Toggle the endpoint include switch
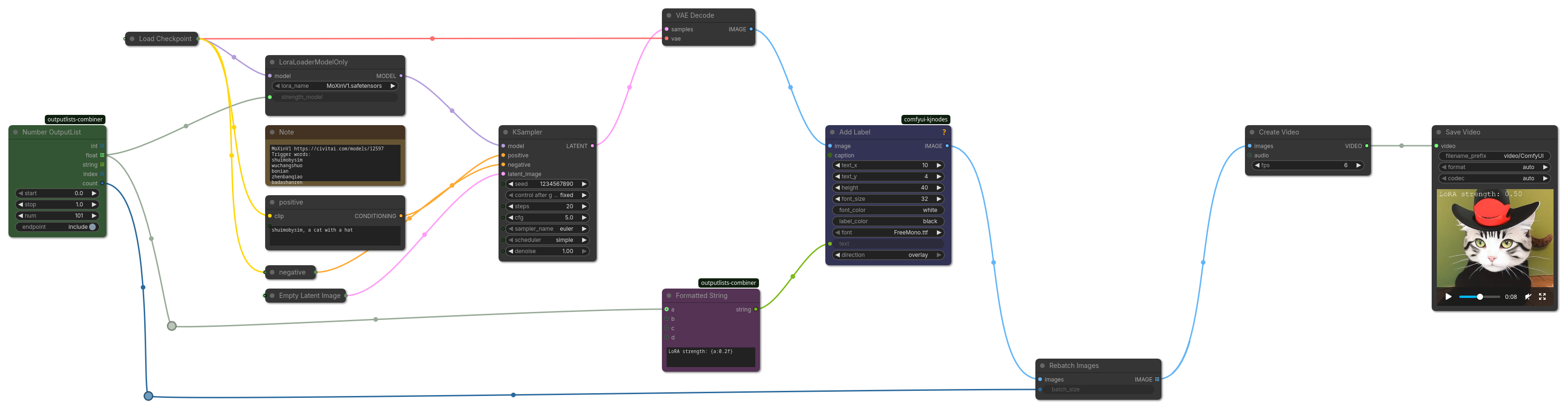This screenshot has width=1568, height=410. 92,227
